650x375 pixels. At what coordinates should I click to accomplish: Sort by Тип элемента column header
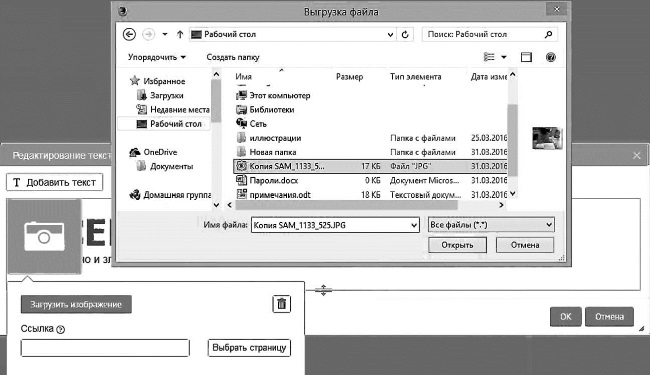[x=415, y=77]
